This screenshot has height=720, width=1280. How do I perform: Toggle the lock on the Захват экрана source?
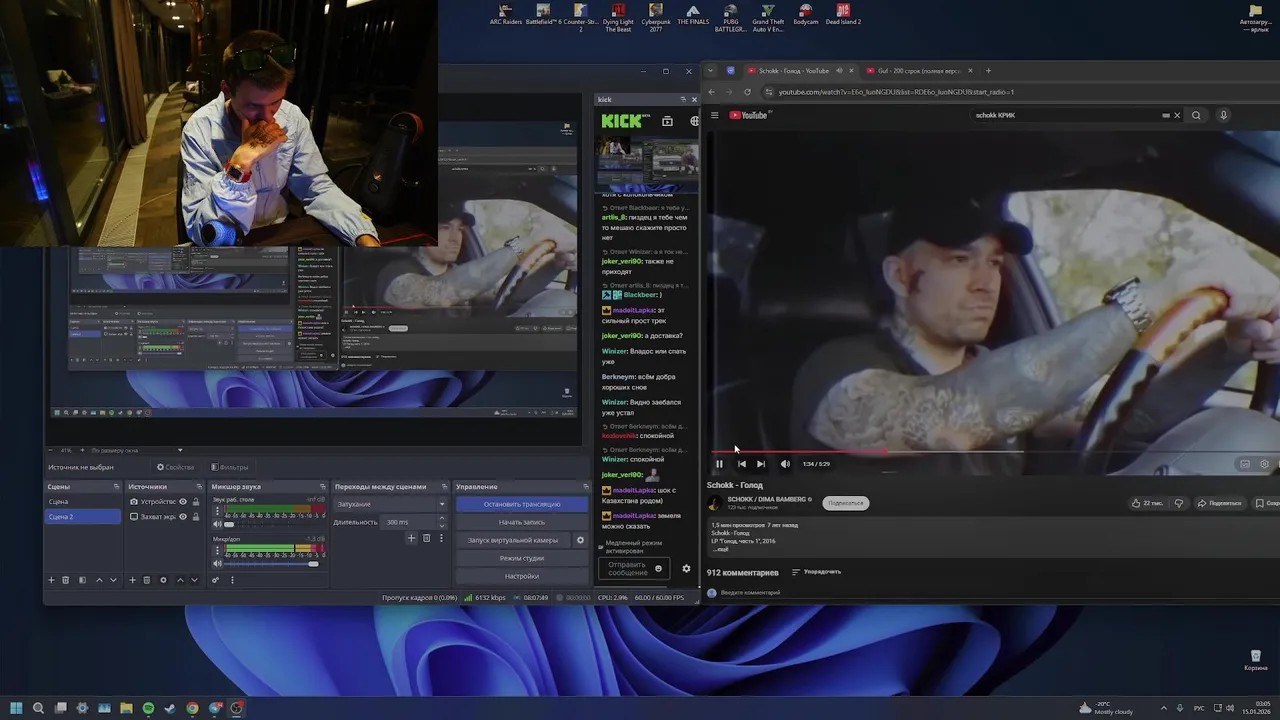point(195,516)
